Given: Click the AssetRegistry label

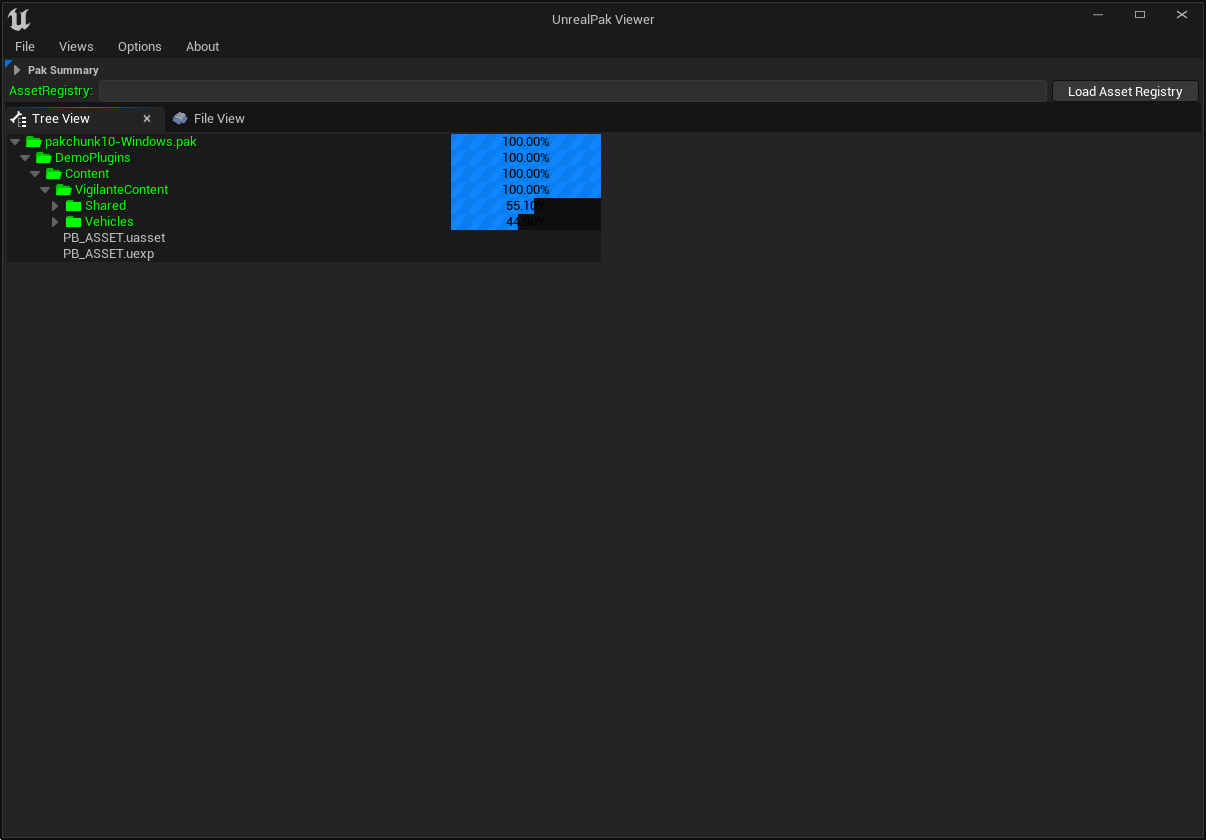Looking at the screenshot, I should (x=51, y=91).
